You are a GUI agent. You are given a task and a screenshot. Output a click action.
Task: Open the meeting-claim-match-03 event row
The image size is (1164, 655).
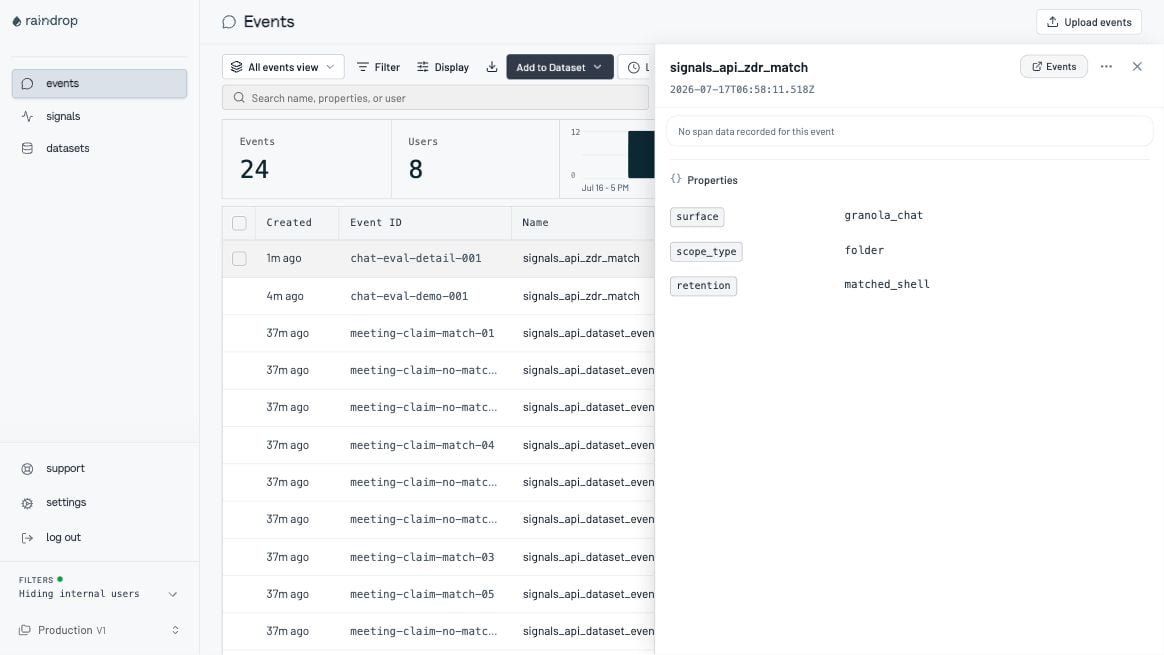point(438,557)
